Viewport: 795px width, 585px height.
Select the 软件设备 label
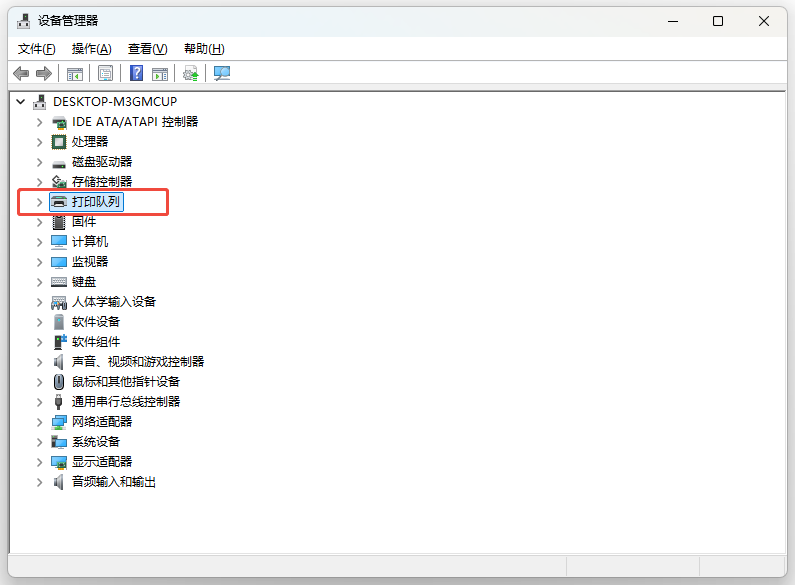(96, 321)
